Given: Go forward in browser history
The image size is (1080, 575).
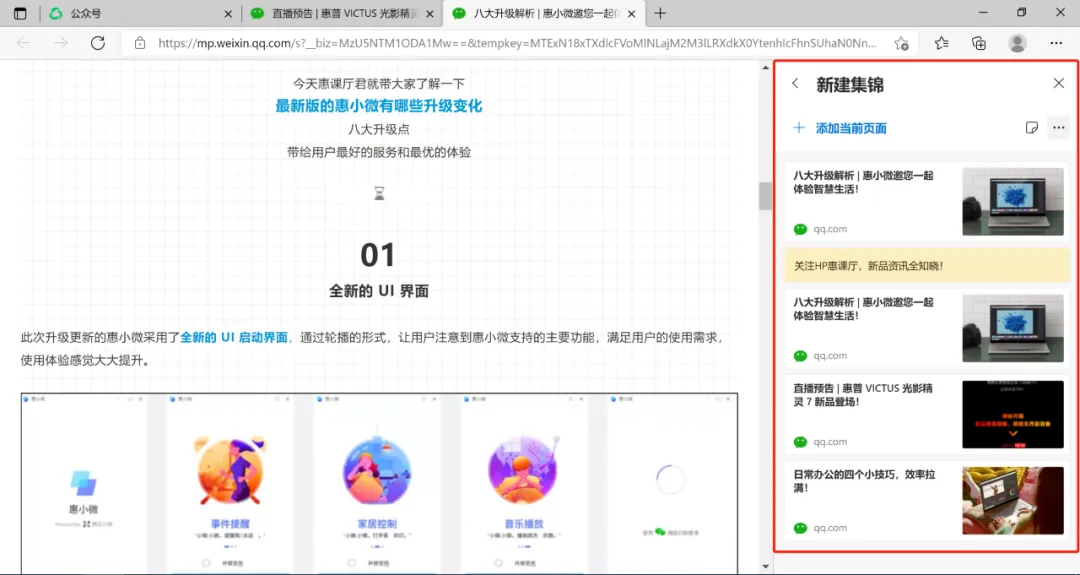Looking at the screenshot, I should [61, 43].
